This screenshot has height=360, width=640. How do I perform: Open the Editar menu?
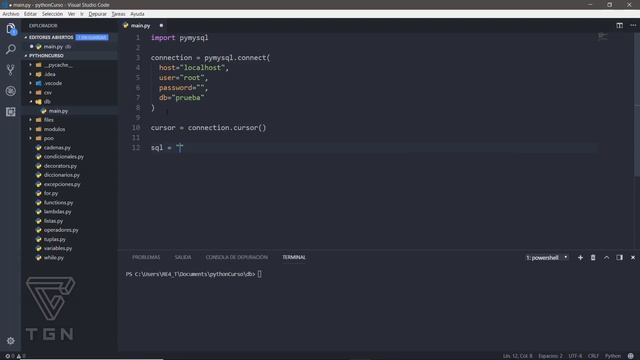(x=30, y=14)
